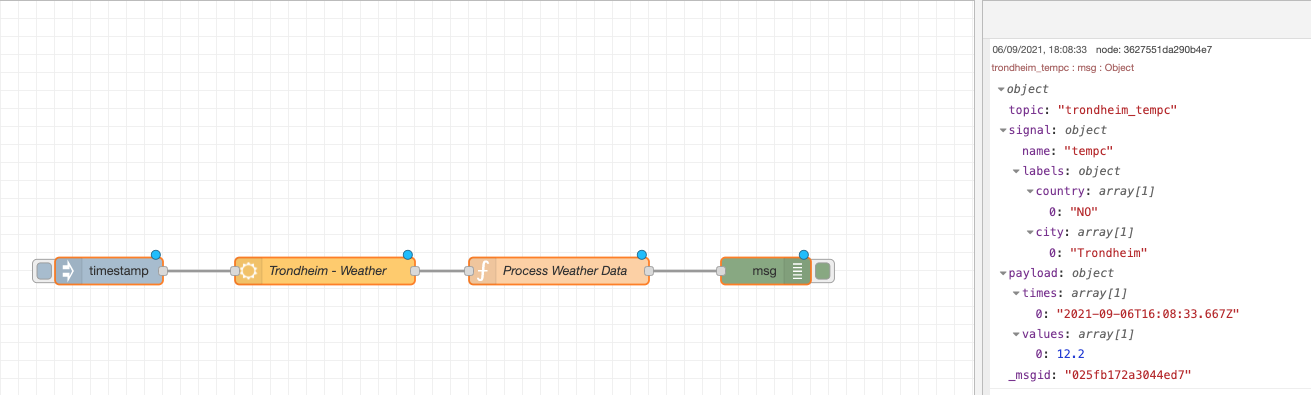
Task: Select the Trondheim - Weather node
Action: click(x=325, y=271)
